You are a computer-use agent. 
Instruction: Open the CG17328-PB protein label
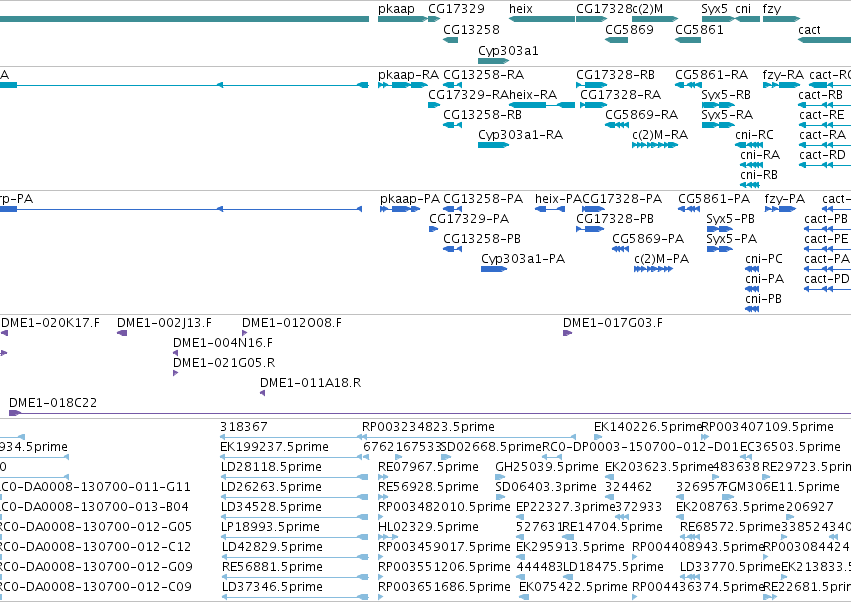(615, 219)
